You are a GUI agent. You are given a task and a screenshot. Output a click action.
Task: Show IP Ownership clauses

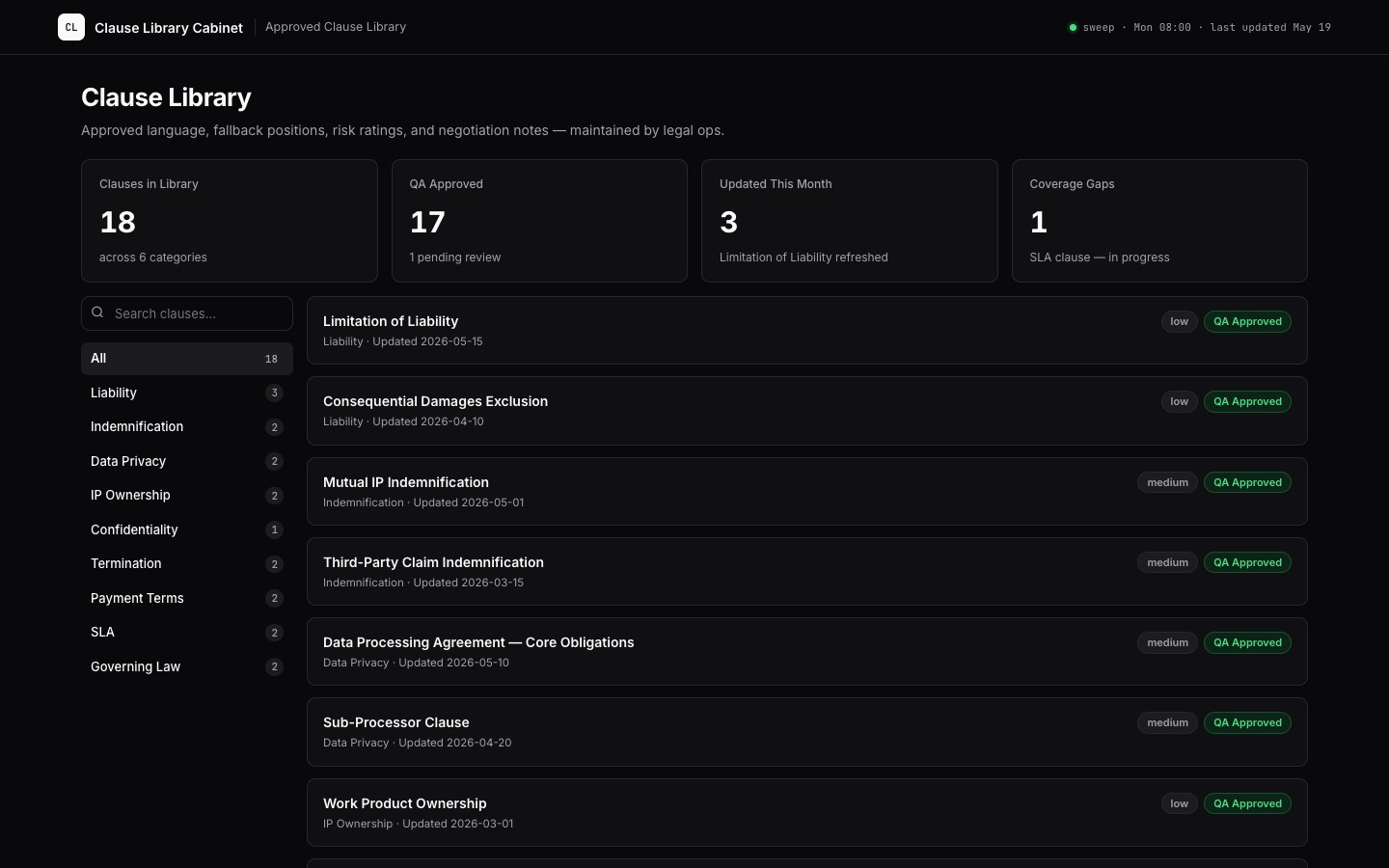point(187,495)
